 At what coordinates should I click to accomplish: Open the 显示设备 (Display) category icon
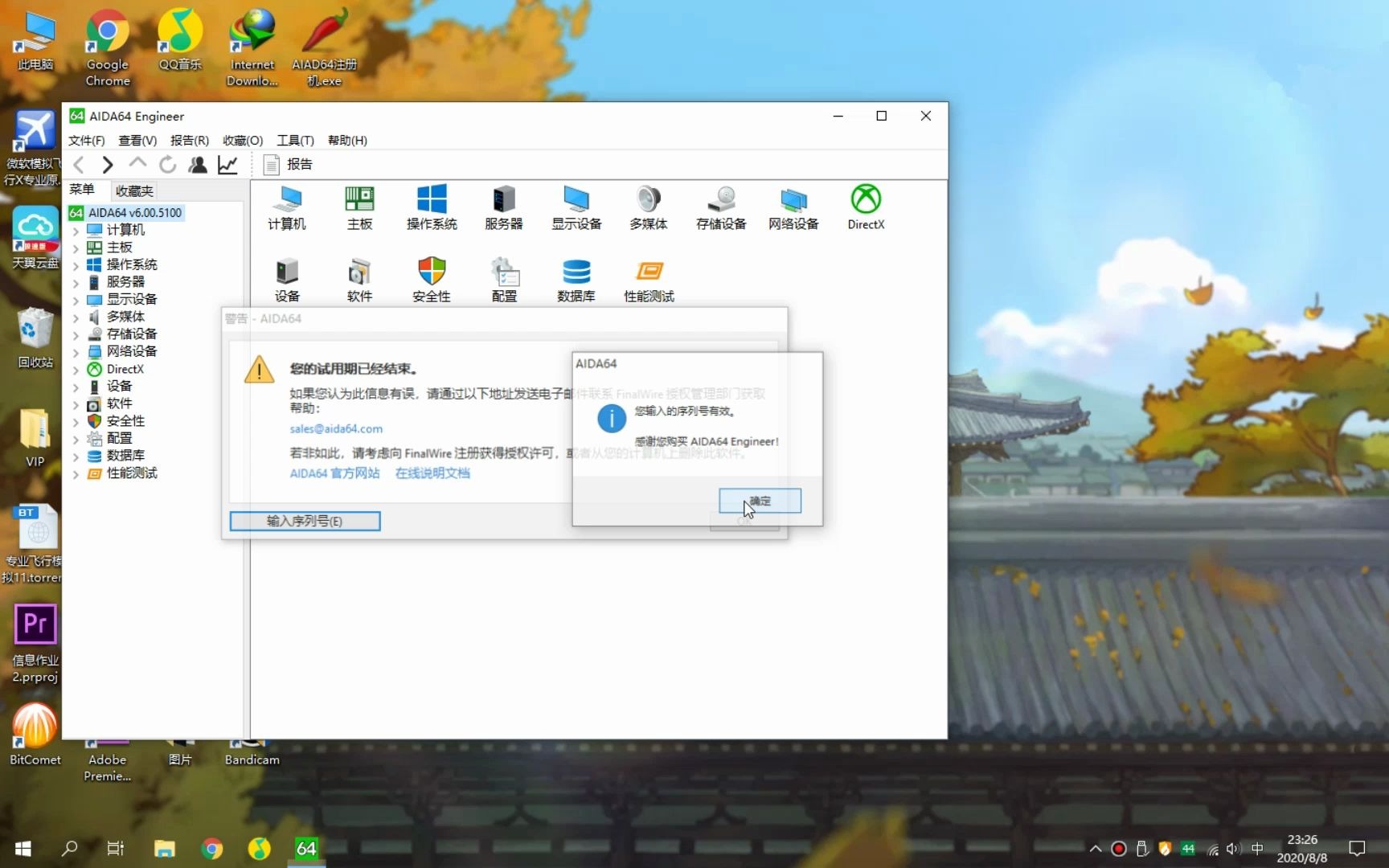point(576,207)
